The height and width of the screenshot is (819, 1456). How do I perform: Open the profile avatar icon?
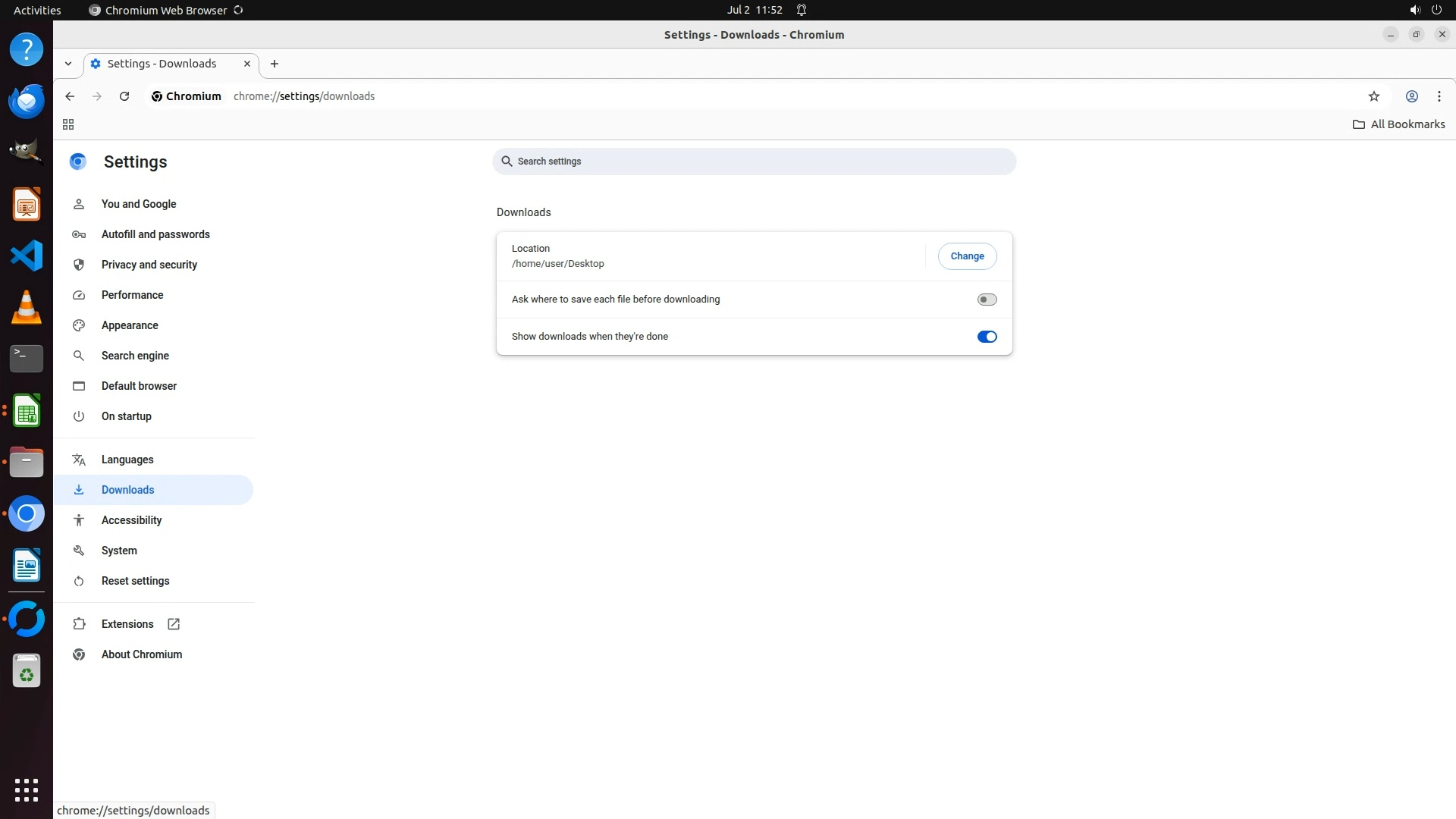coord(1411,96)
